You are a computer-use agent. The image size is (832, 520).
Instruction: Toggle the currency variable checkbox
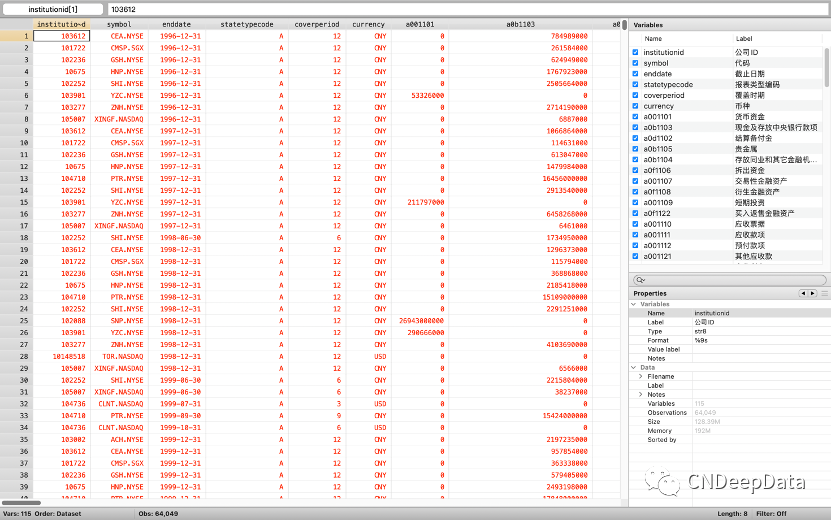[x=635, y=106]
